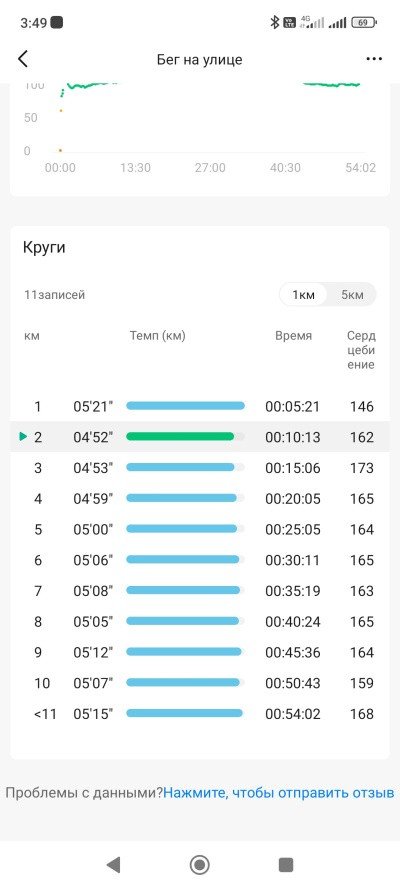This screenshot has width=400, height=889.
Task: Tap the 54:02 mark on the chart timeline
Action: 360,168
